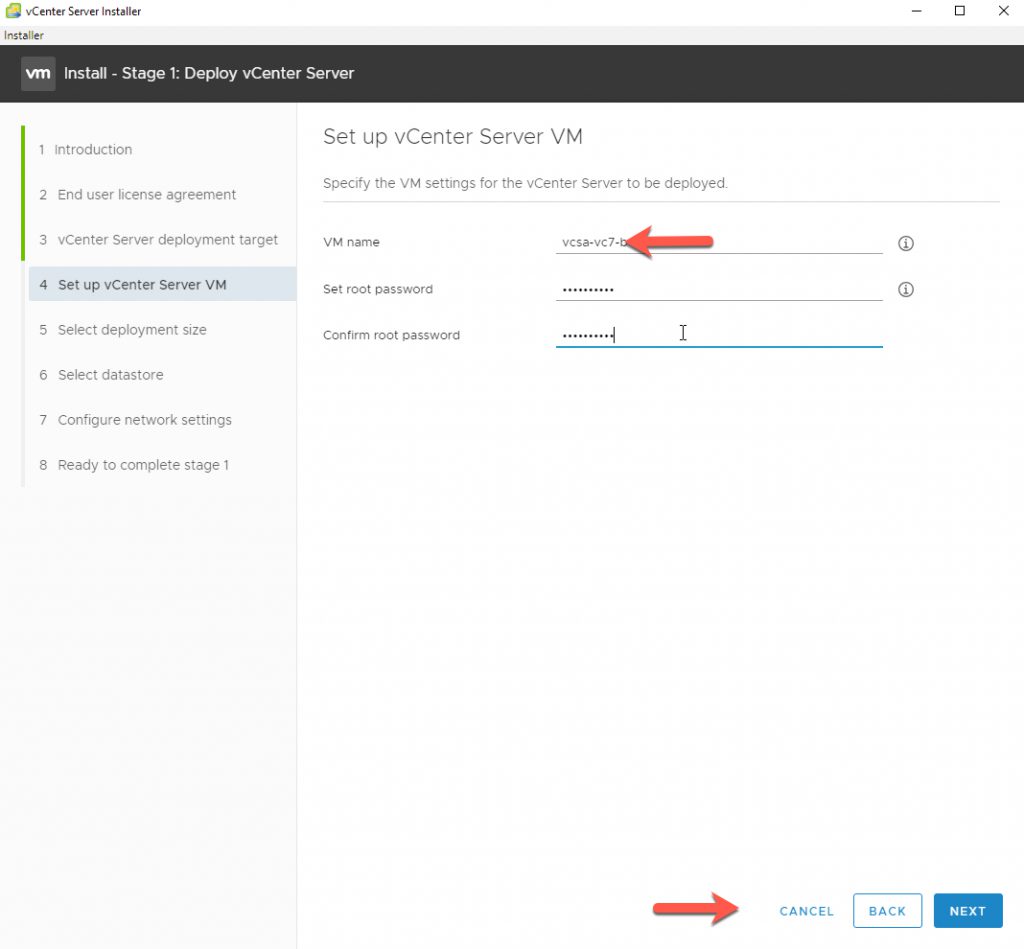The height and width of the screenshot is (949, 1024).
Task: Click the 'Specify the VM settings' description text
Action: [525, 183]
